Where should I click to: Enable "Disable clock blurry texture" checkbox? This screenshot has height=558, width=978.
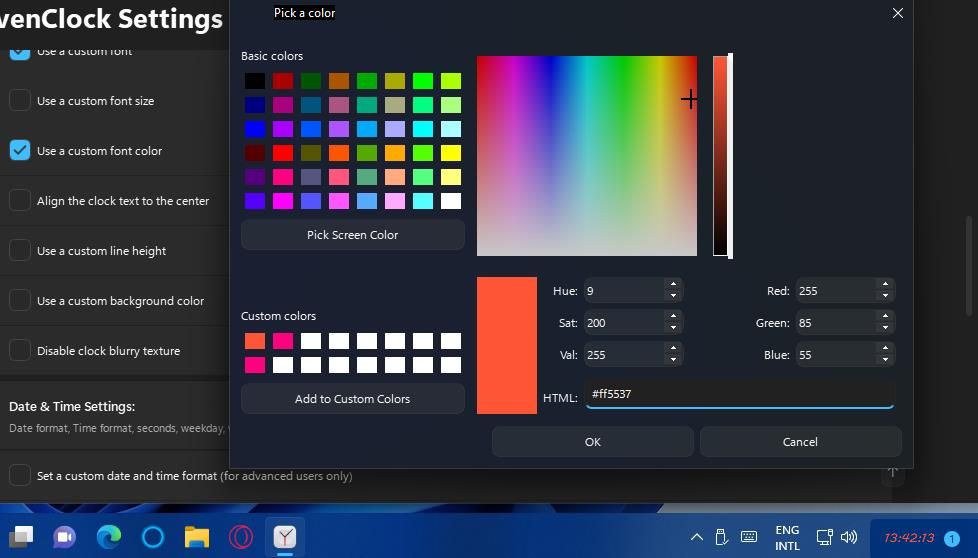point(20,351)
